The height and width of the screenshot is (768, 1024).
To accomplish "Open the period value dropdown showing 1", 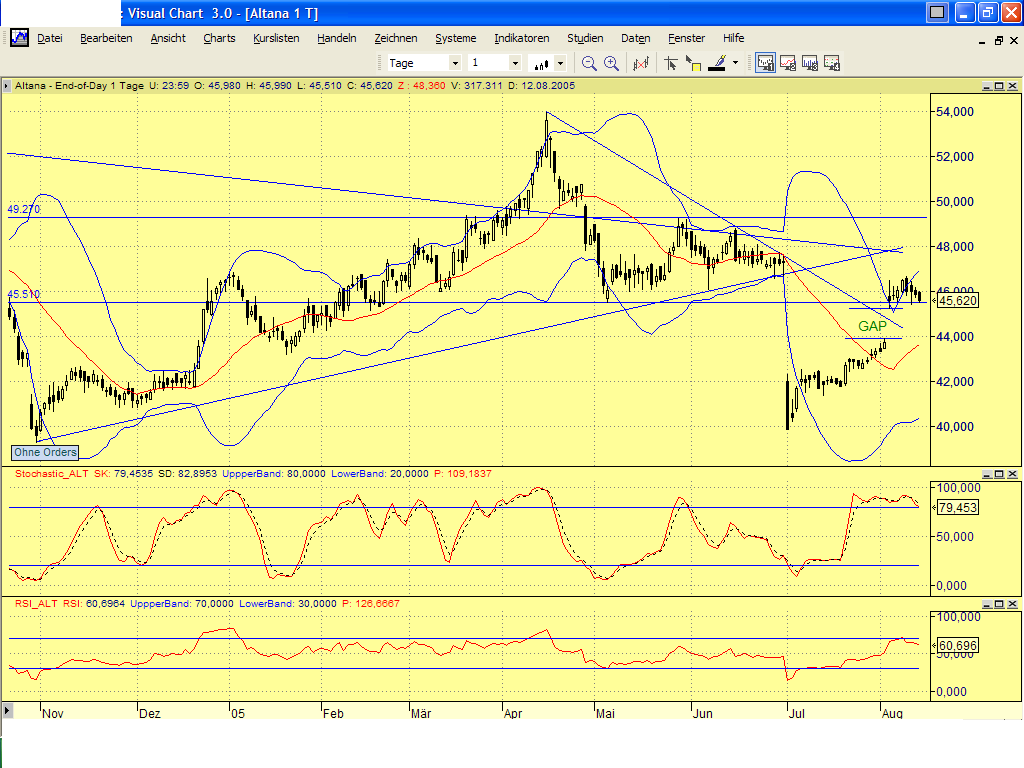I will 515,62.
